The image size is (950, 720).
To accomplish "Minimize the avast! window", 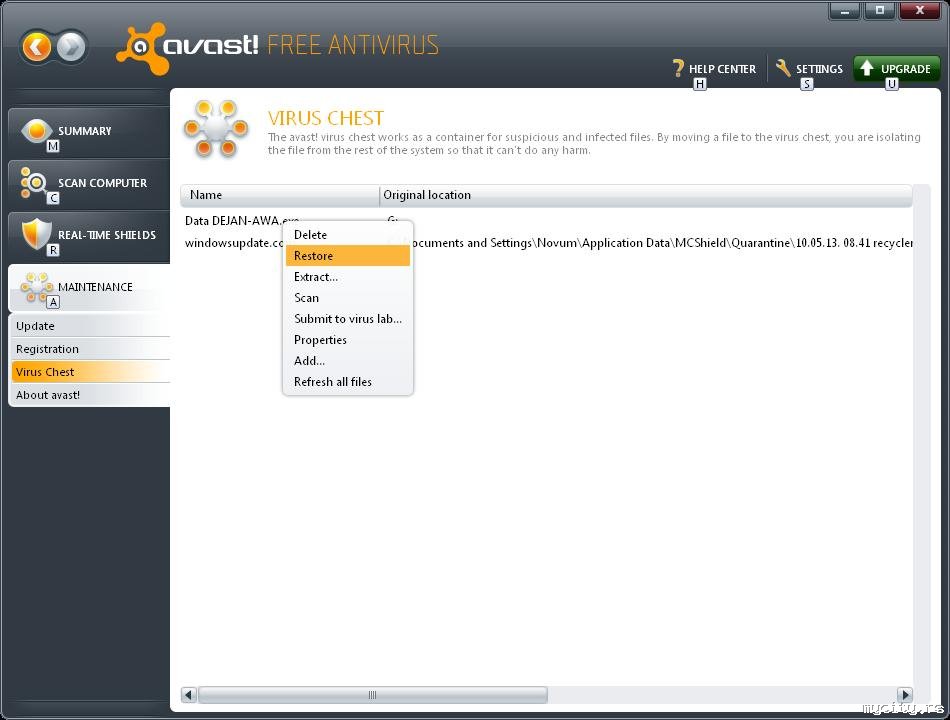I will (x=845, y=10).
